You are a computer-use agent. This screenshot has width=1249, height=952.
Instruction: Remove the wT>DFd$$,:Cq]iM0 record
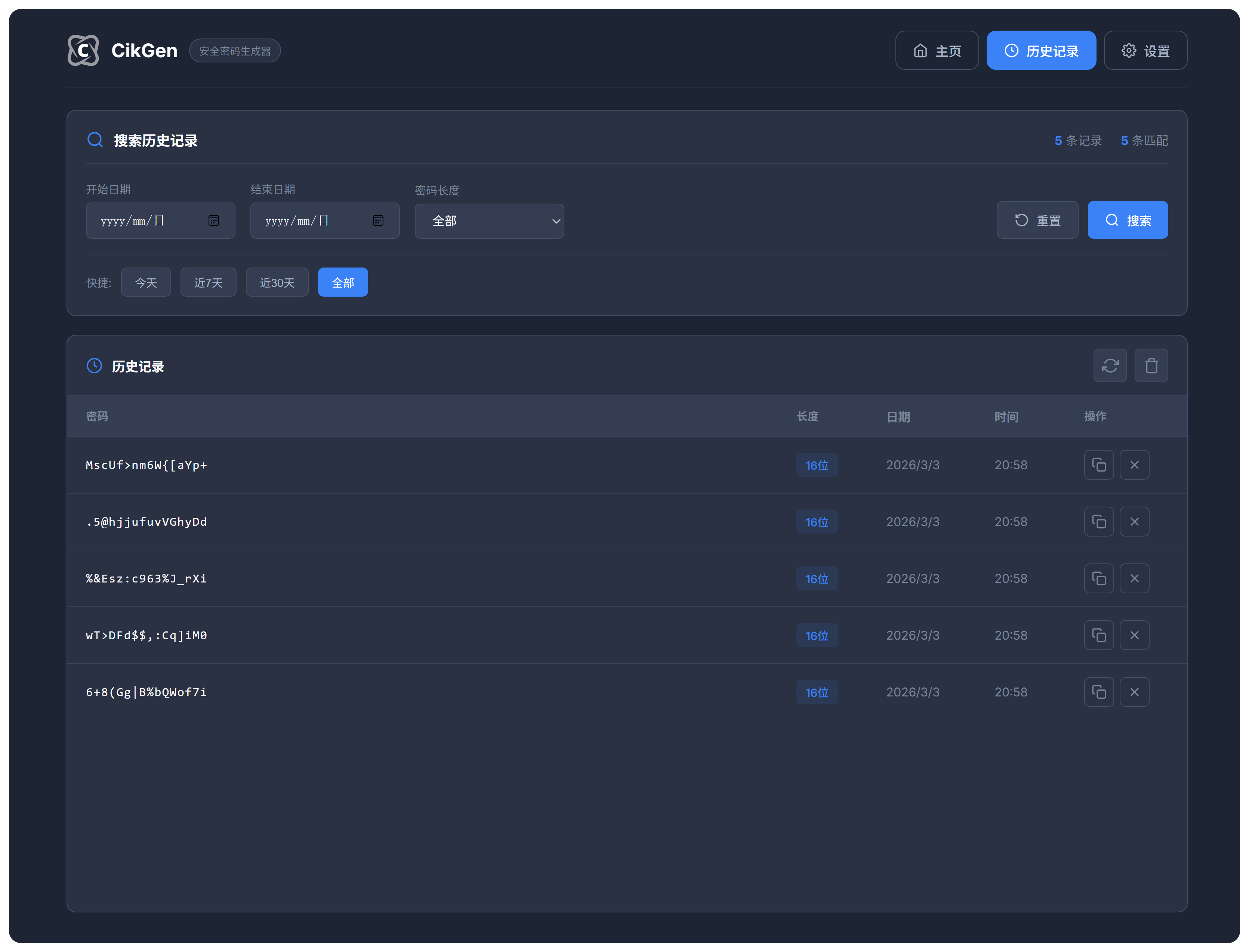point(1134,635)
